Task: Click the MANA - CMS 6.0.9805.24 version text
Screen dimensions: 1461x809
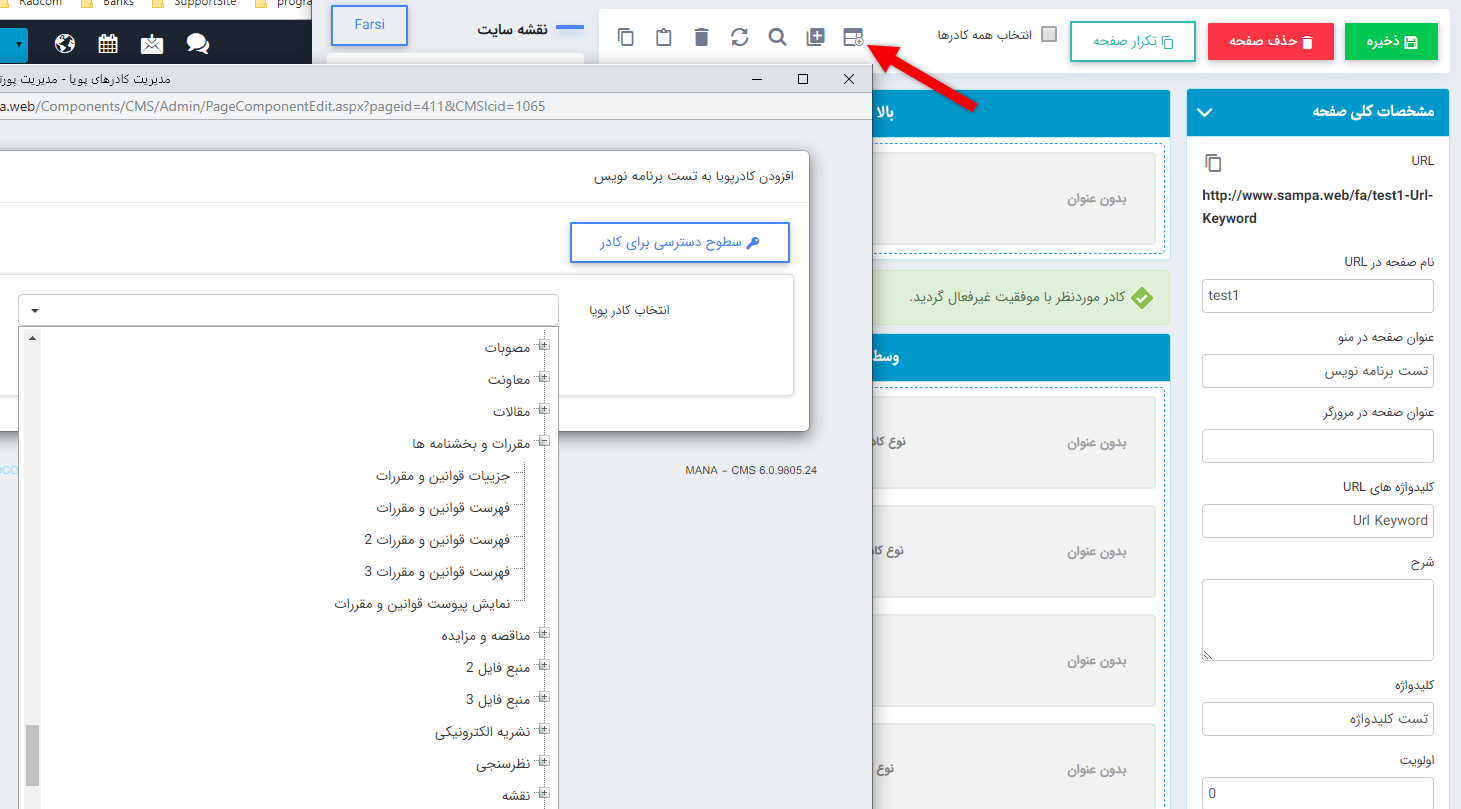Action: 751,470
